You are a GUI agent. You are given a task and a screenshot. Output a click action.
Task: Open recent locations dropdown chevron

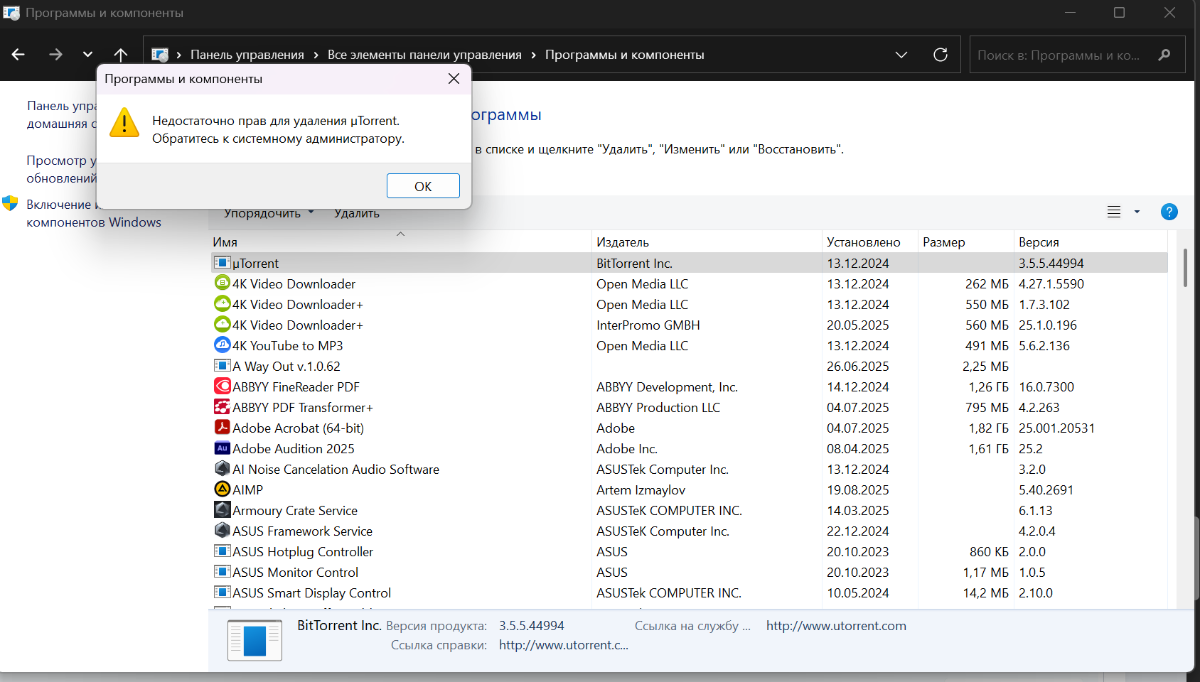88,55
